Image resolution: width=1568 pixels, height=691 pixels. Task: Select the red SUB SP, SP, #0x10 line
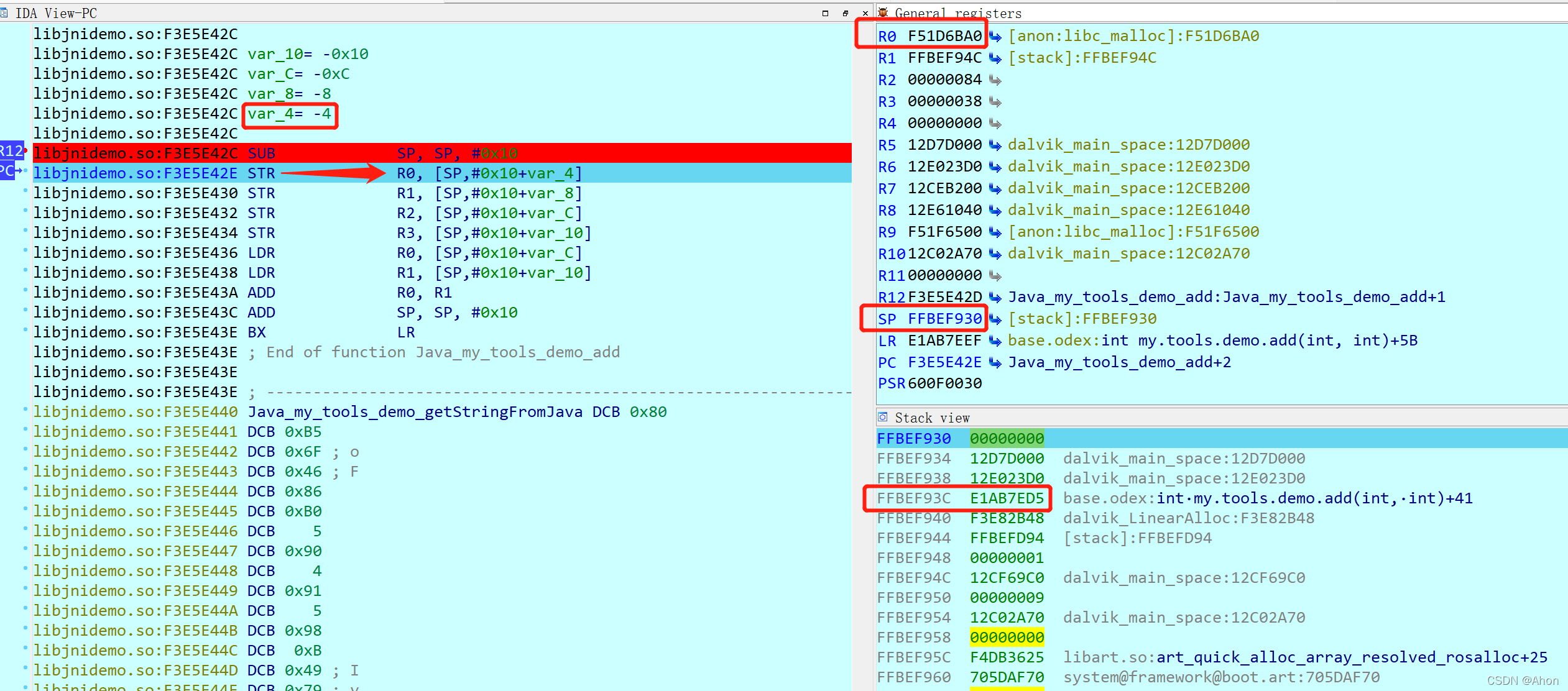(x=442, y=153)
